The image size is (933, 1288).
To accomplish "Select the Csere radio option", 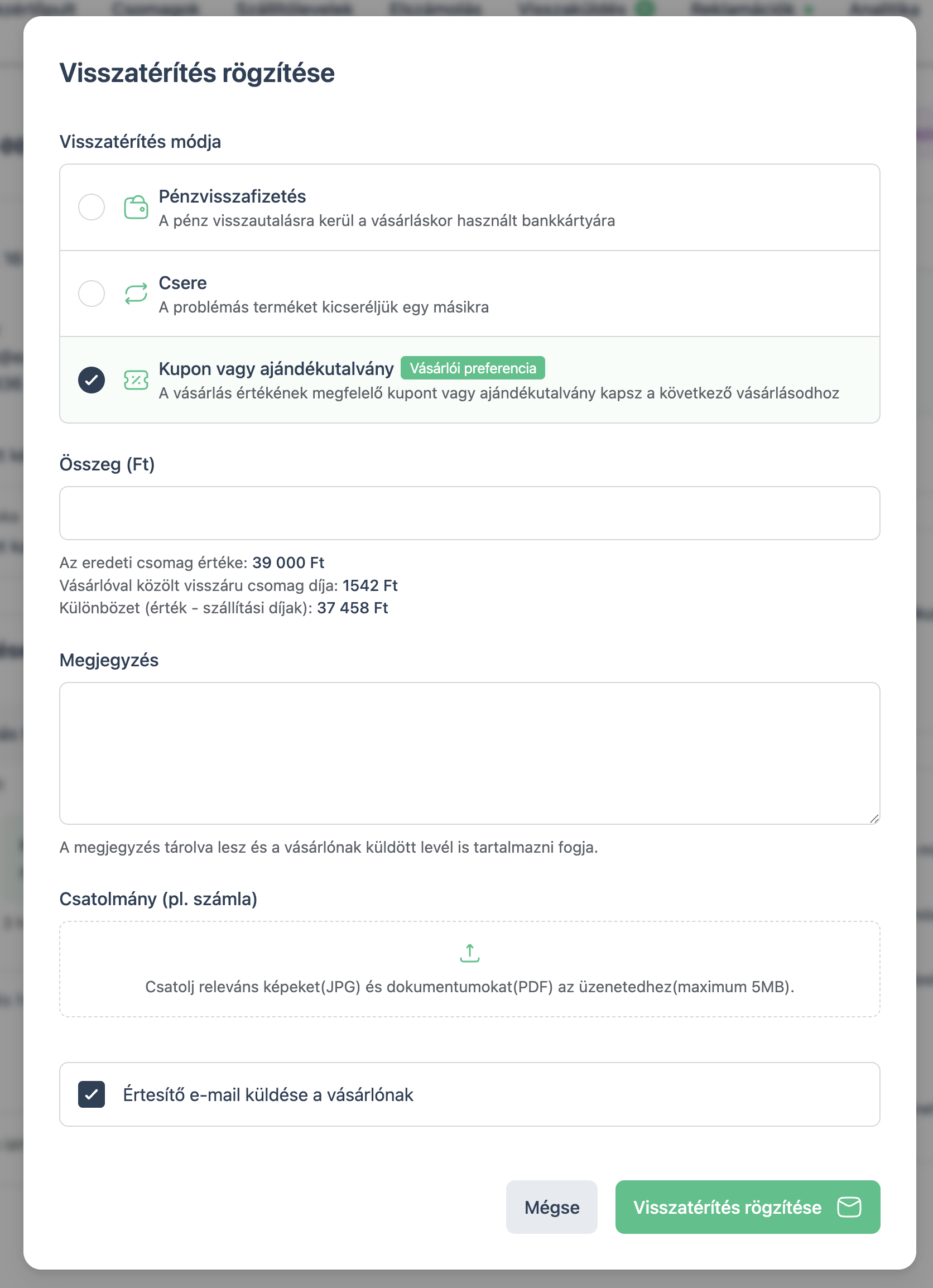I will (92, 294).
